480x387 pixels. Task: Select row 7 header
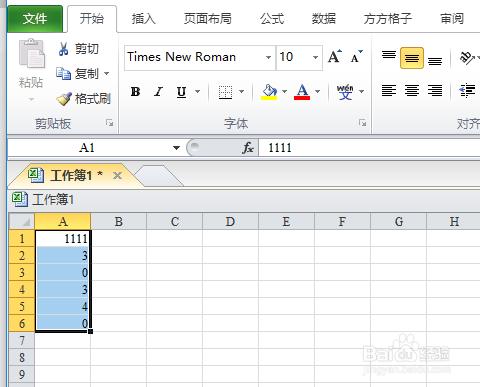(22, 340)
